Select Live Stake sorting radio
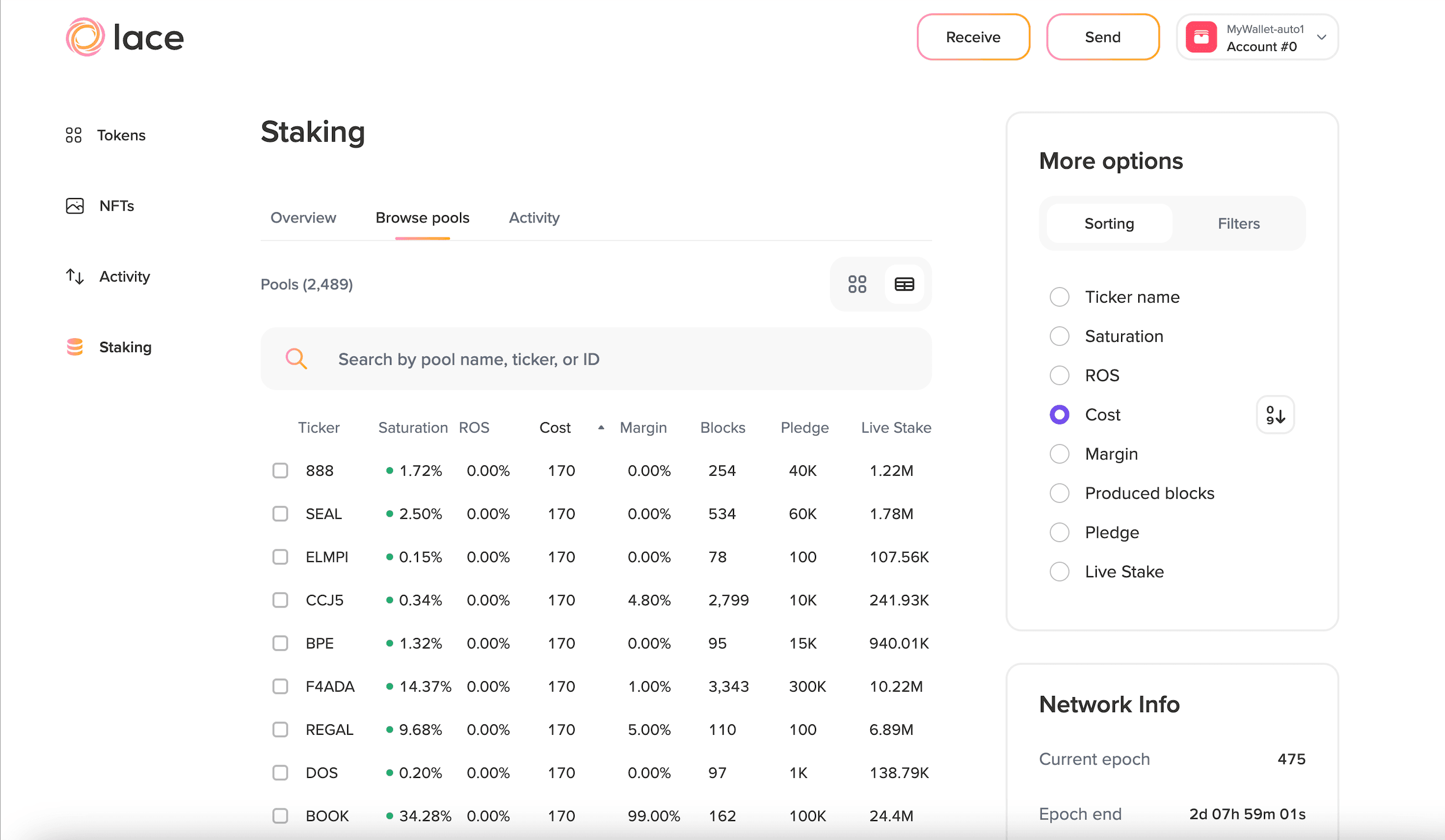 coord(1059,572)
